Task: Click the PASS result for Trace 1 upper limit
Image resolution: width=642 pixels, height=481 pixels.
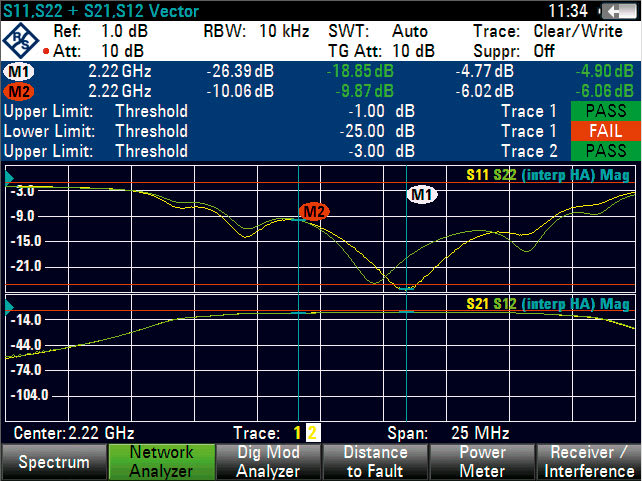Action: pos(605,111)
